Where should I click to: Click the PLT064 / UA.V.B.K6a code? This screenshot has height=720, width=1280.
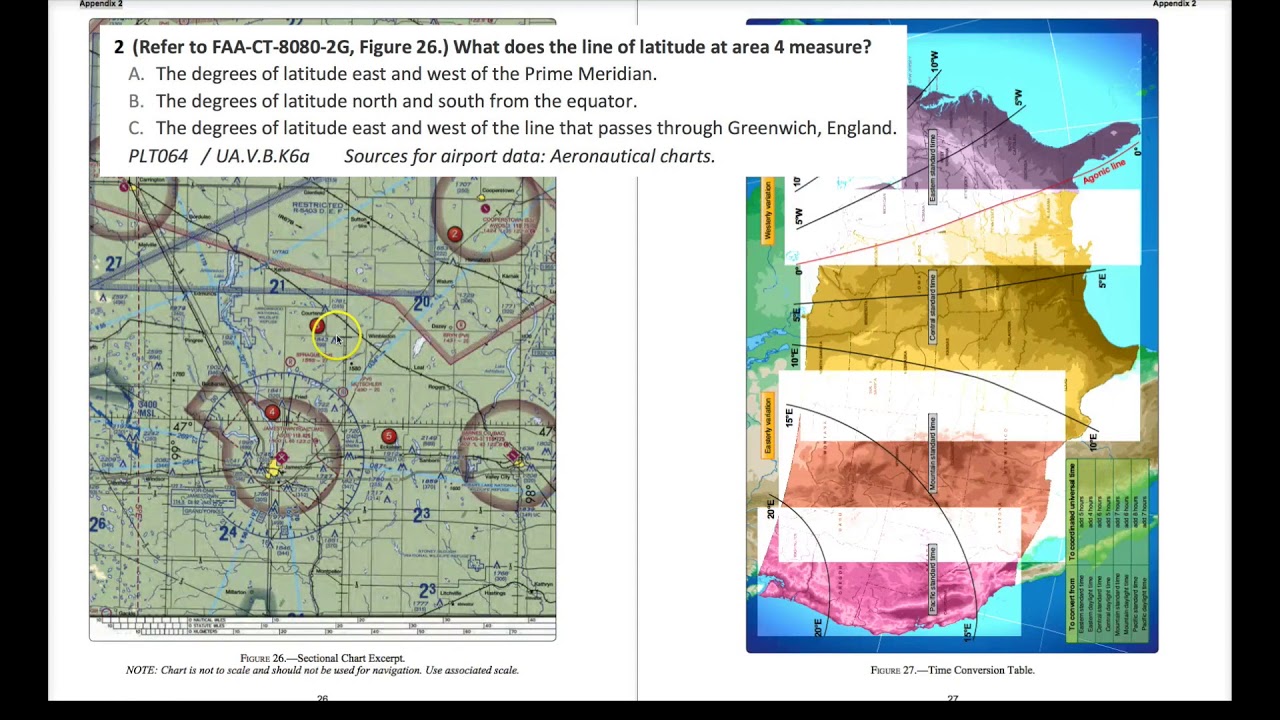coord(219,156)
